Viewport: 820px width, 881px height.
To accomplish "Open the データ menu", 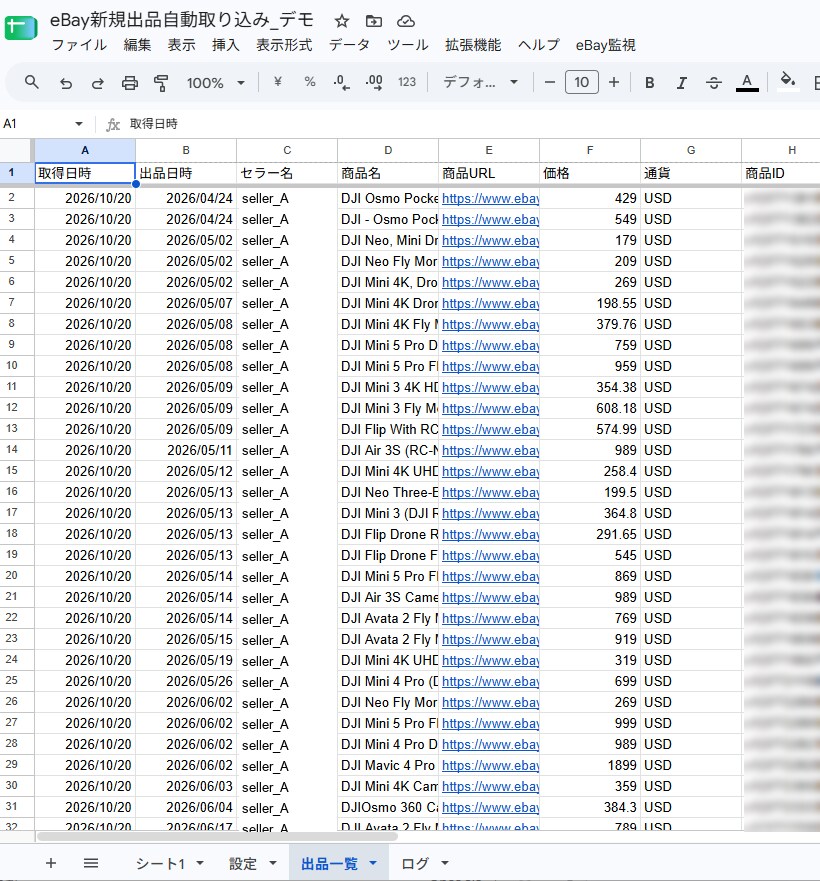I will pos(349,45).
